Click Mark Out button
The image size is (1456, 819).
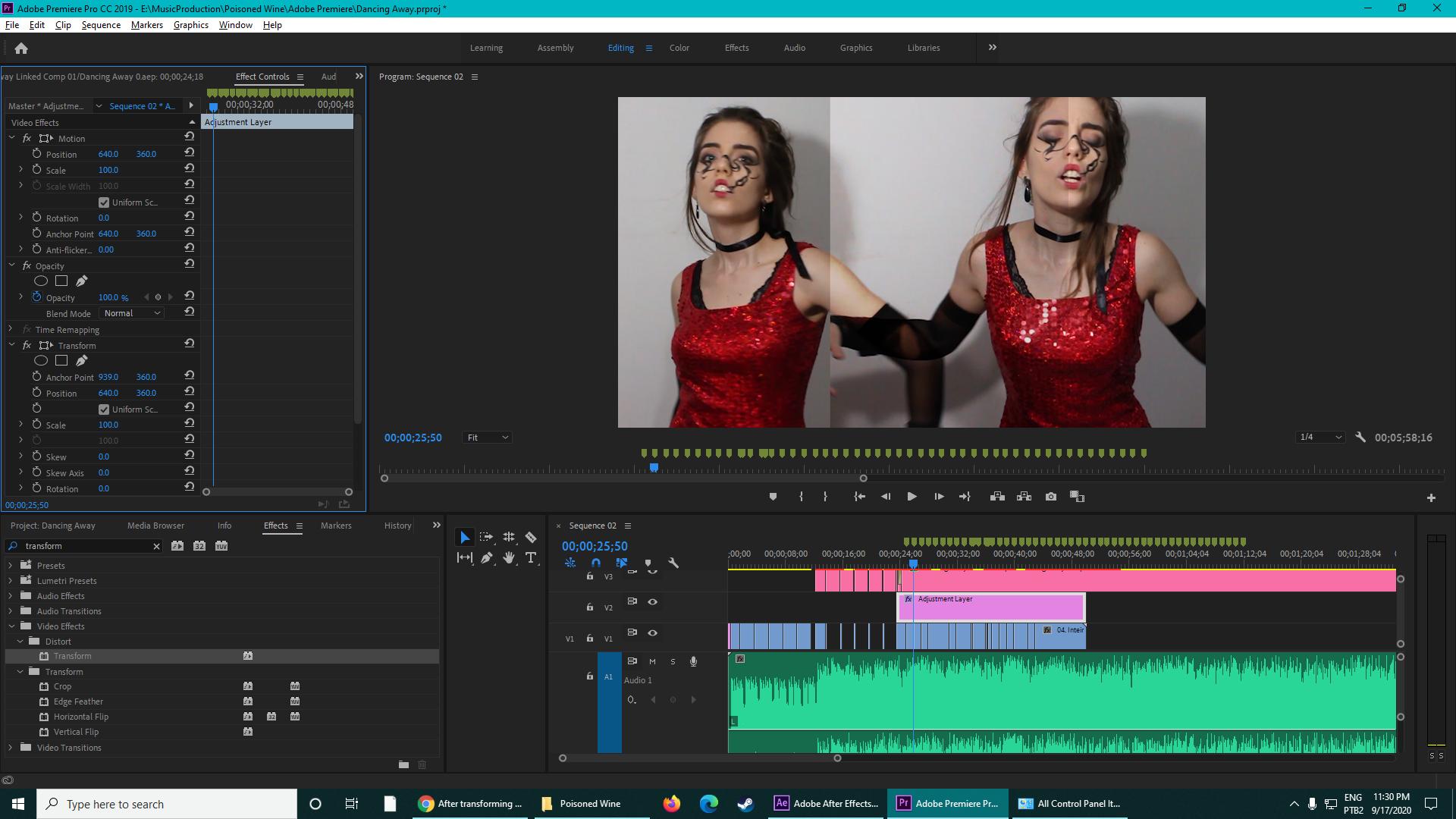825,497
